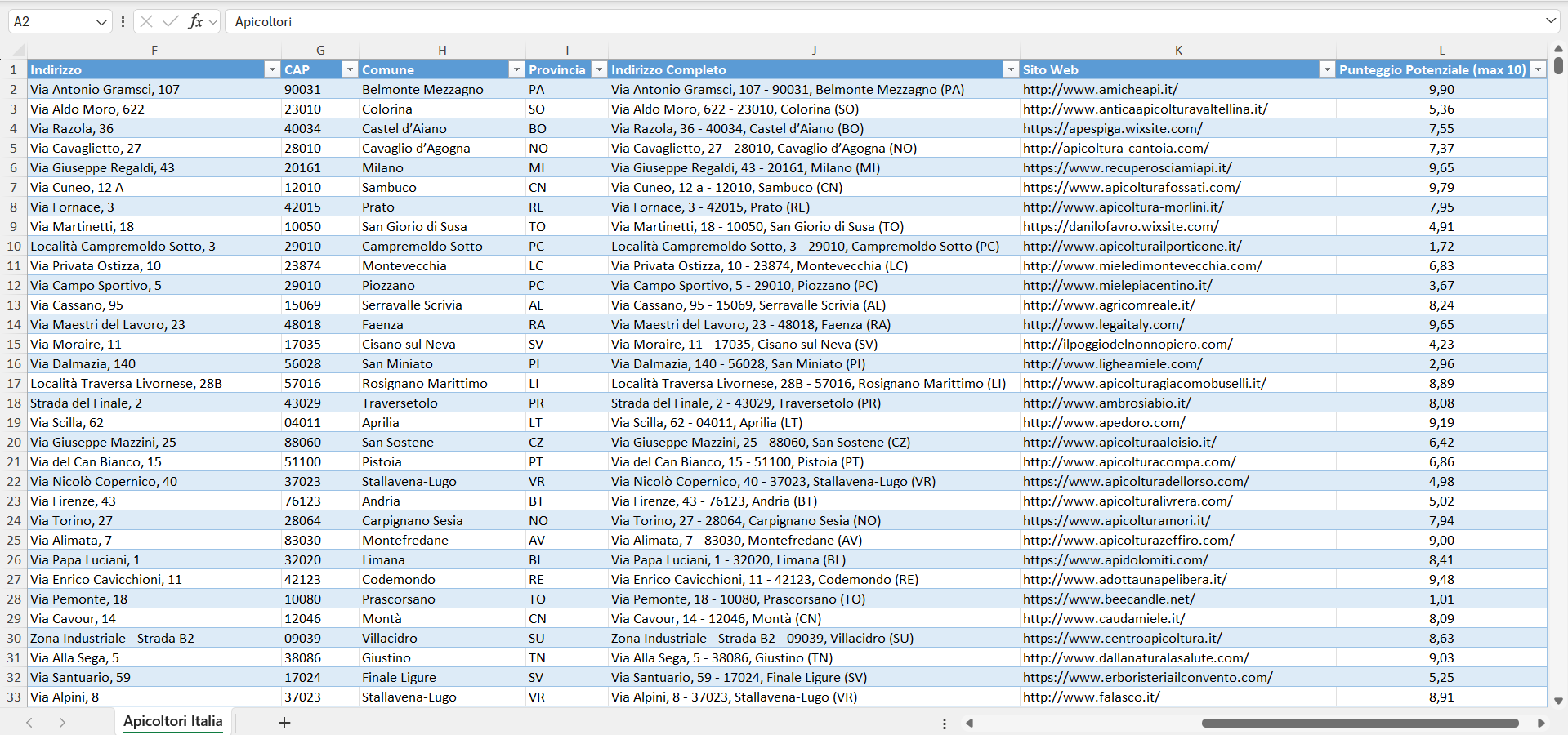The width and height of the screenshot is (1568, 735).
Task: Go to previous sheet arrow
Action: point(29,722)
